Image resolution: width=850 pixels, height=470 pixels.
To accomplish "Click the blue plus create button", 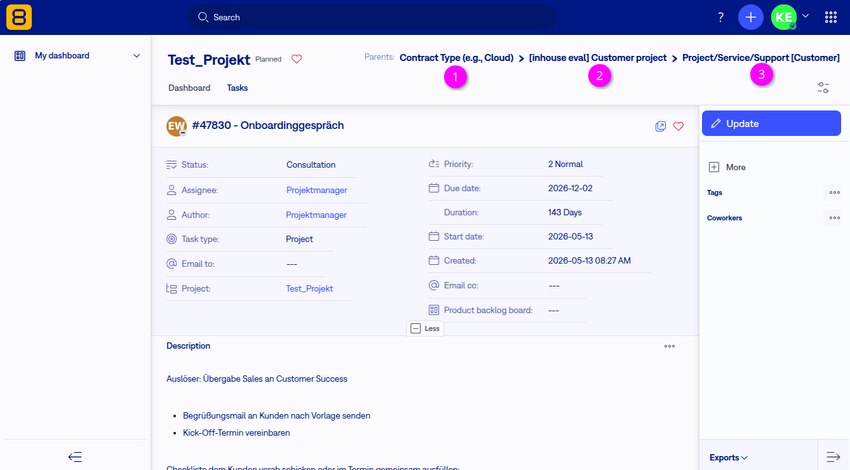I will pos(750,17).
